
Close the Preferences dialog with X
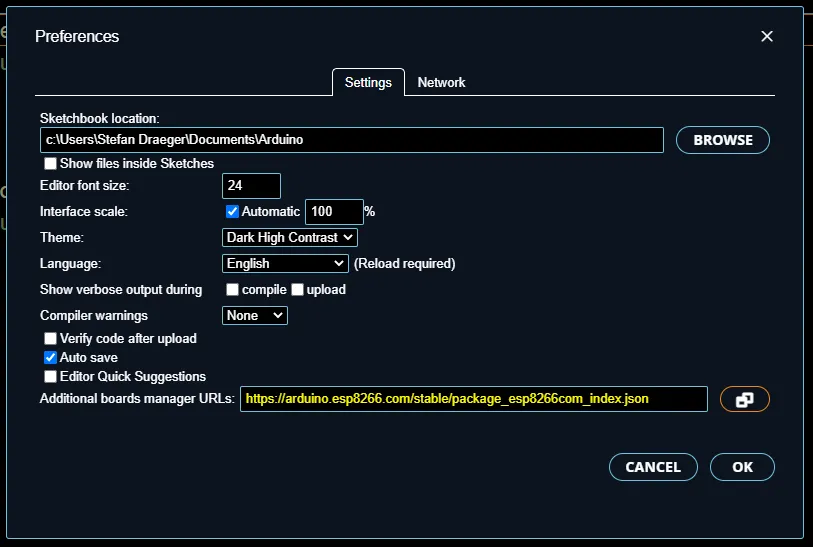767,36
